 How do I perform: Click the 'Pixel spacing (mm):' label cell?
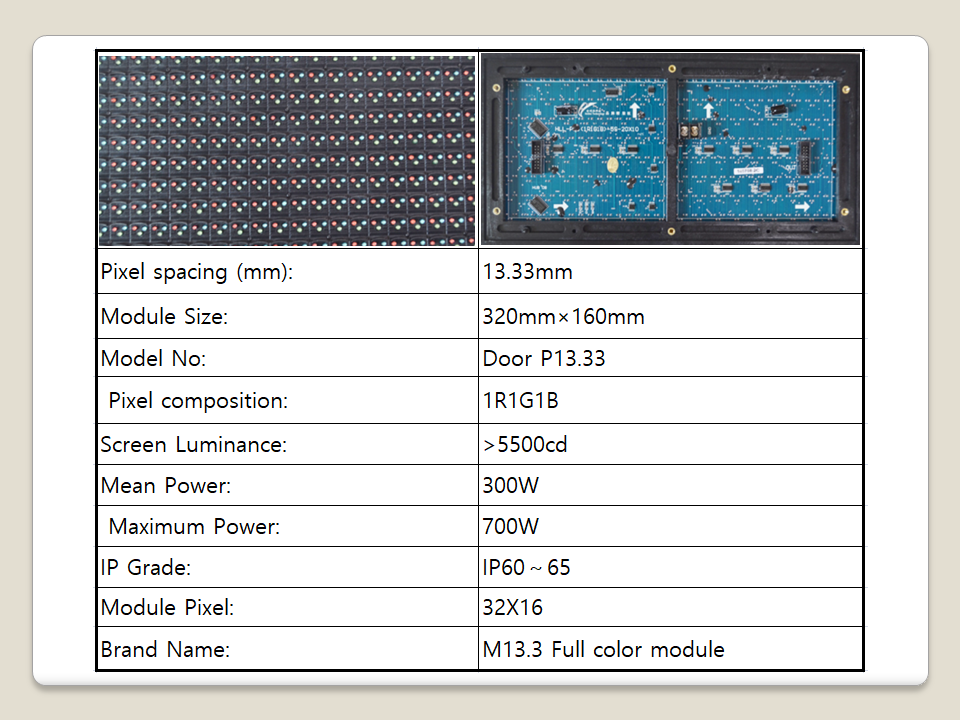pyautogui.click(x=197, y=272)
